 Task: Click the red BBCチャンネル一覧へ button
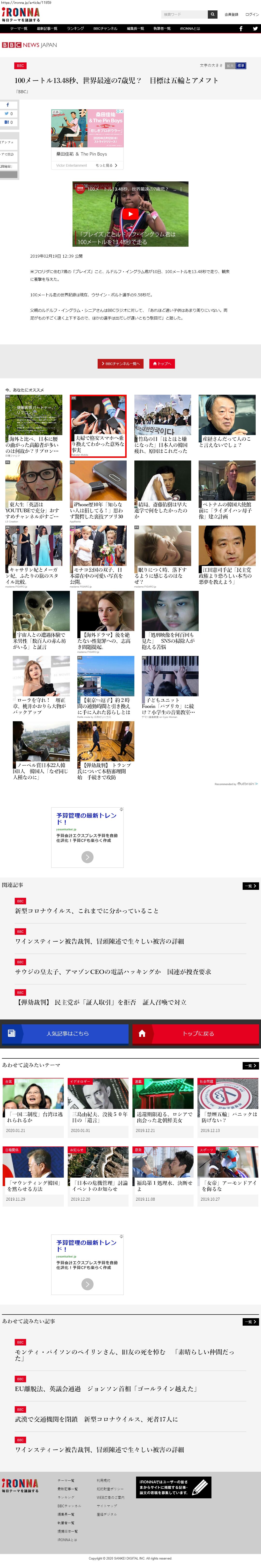click(120, 363)
